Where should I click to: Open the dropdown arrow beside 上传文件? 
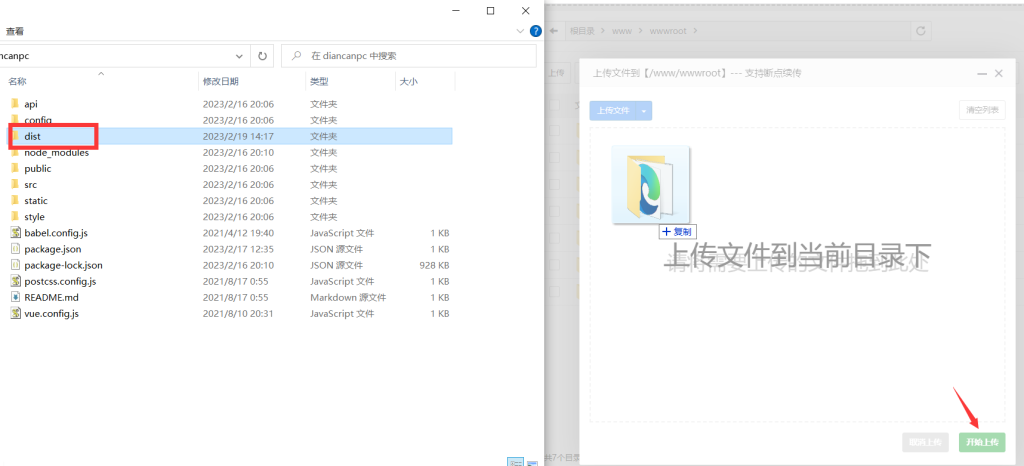tap(645, 110)
